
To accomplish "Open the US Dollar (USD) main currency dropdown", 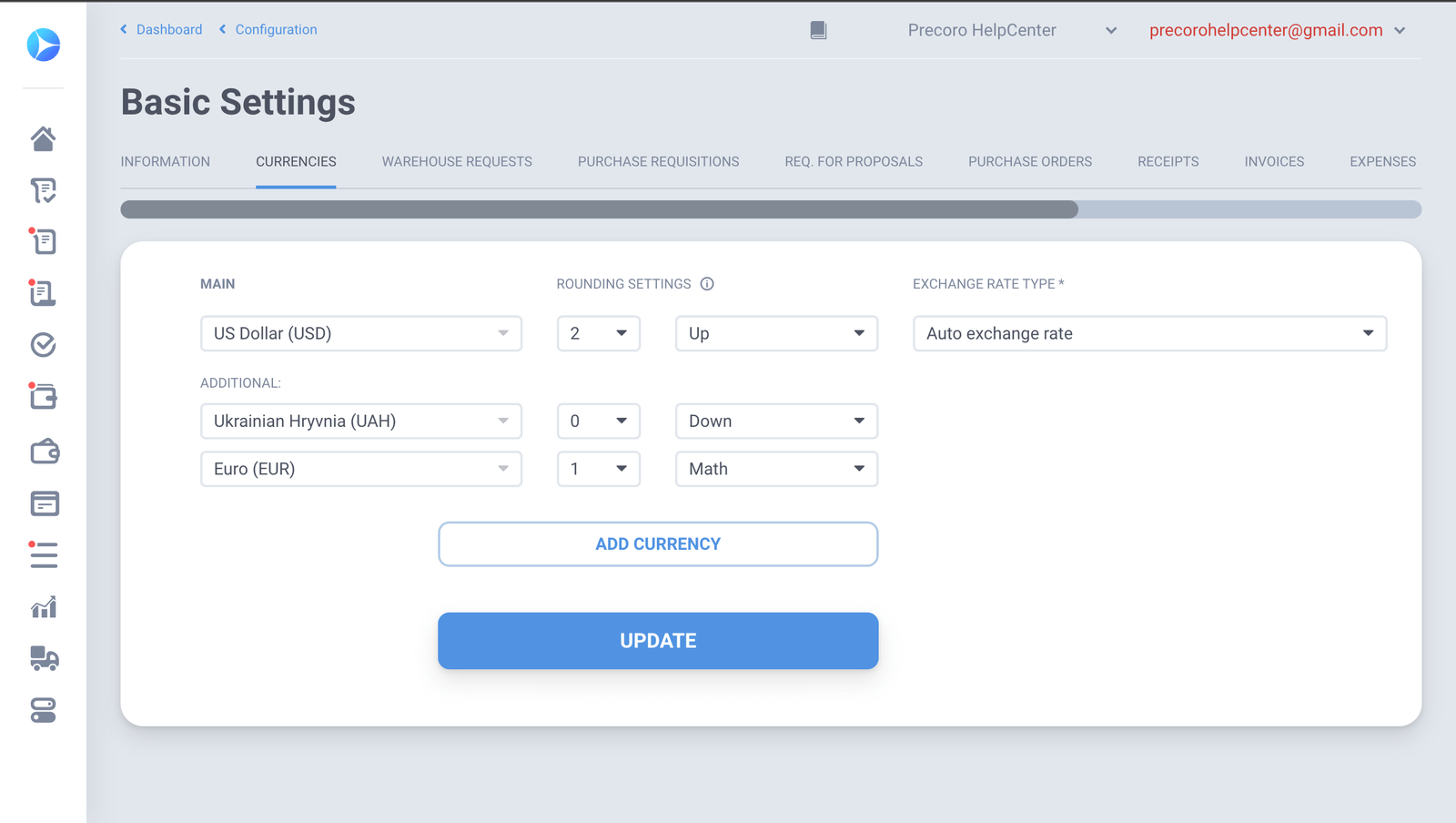I will point(361,333).
